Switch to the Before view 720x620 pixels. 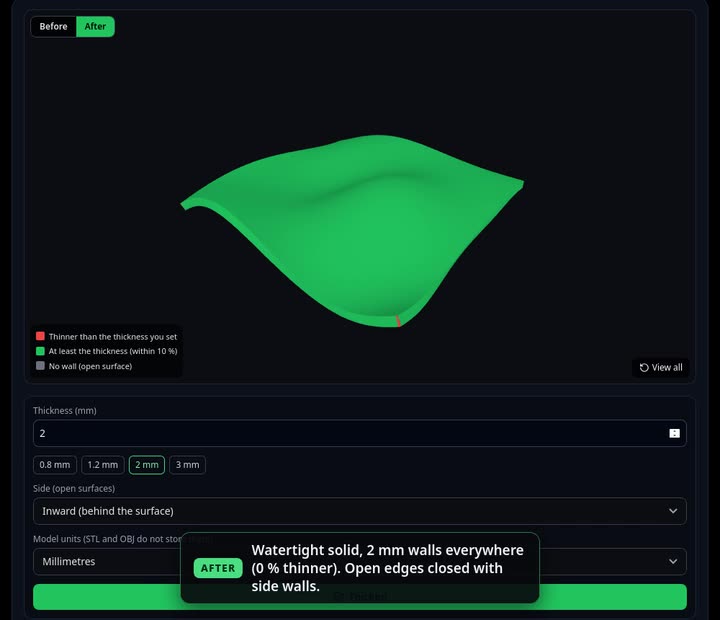(x=53, y=27)
